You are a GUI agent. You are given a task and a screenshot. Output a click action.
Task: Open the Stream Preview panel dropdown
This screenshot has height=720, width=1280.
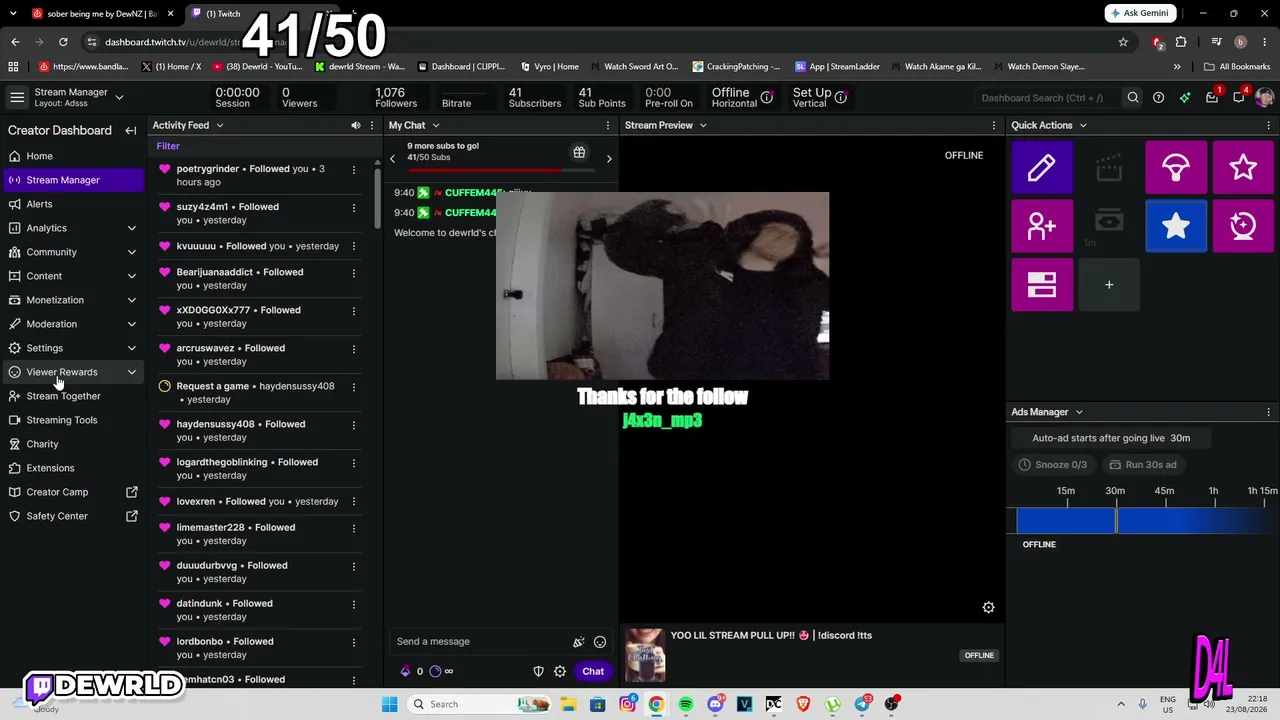tap(703, 125)
